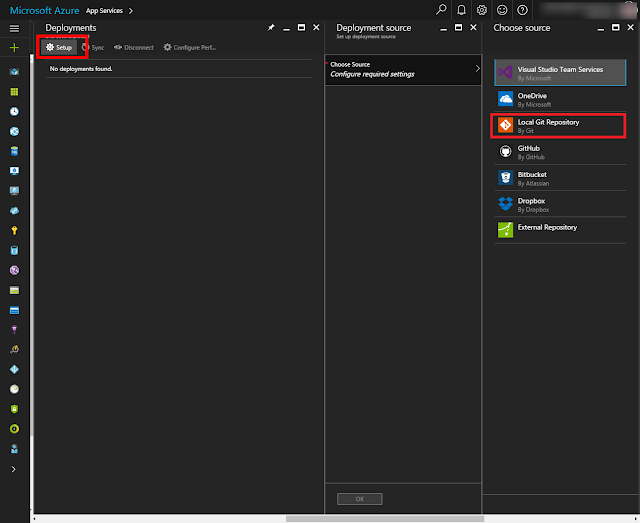Open the notifications bell
This screenshot has height=523, width=640.
(x=461, y=10)
